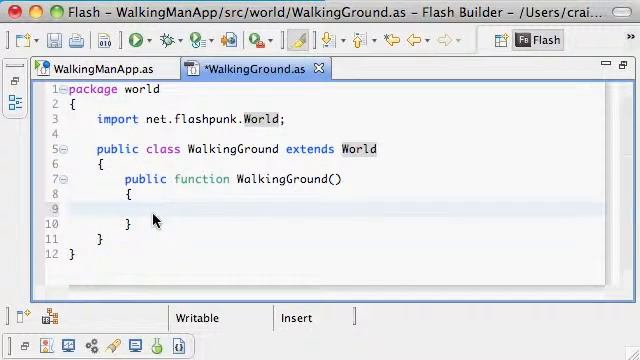Open the Console view monitor icon
Image resolution: width=640 pixels, height=360 pixels.
135,346
